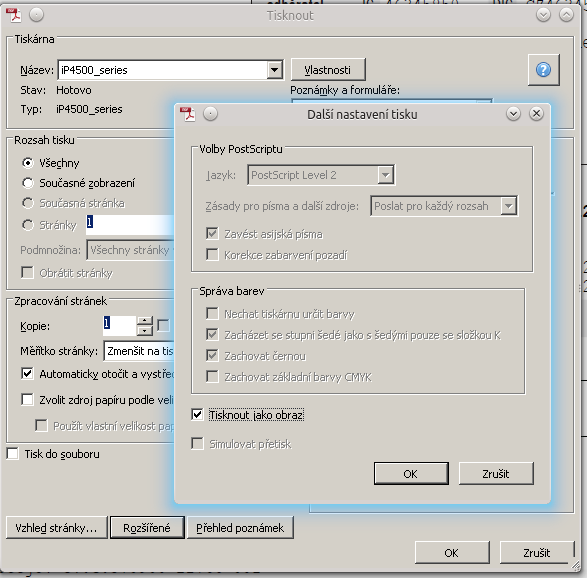
Task: Click the round window menu button of the Další nastavení tisku dialog
Action: point(210,113)
